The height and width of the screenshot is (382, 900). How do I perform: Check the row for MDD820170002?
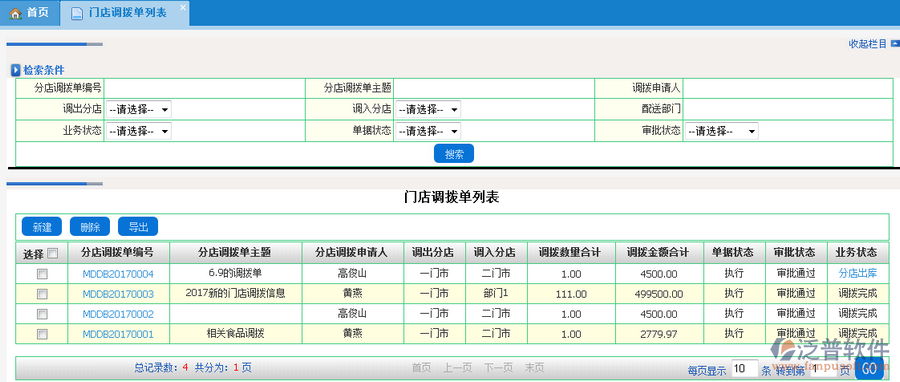[x=42, y=314]
